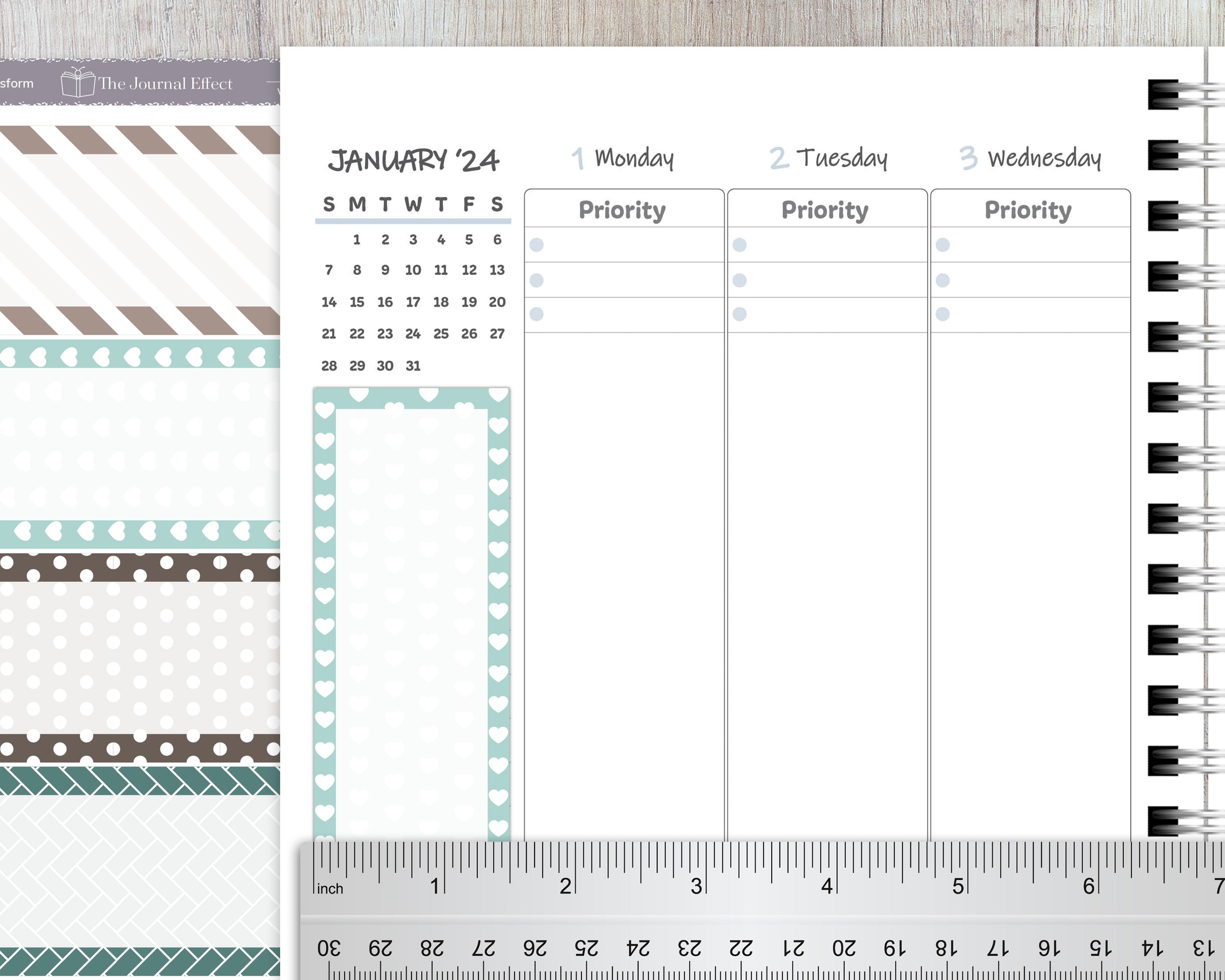Image resolution: width=1225 pixels, height=980 pixels.
Task: Click The Journal Effect book logo icon
Action: click(77, 82)
